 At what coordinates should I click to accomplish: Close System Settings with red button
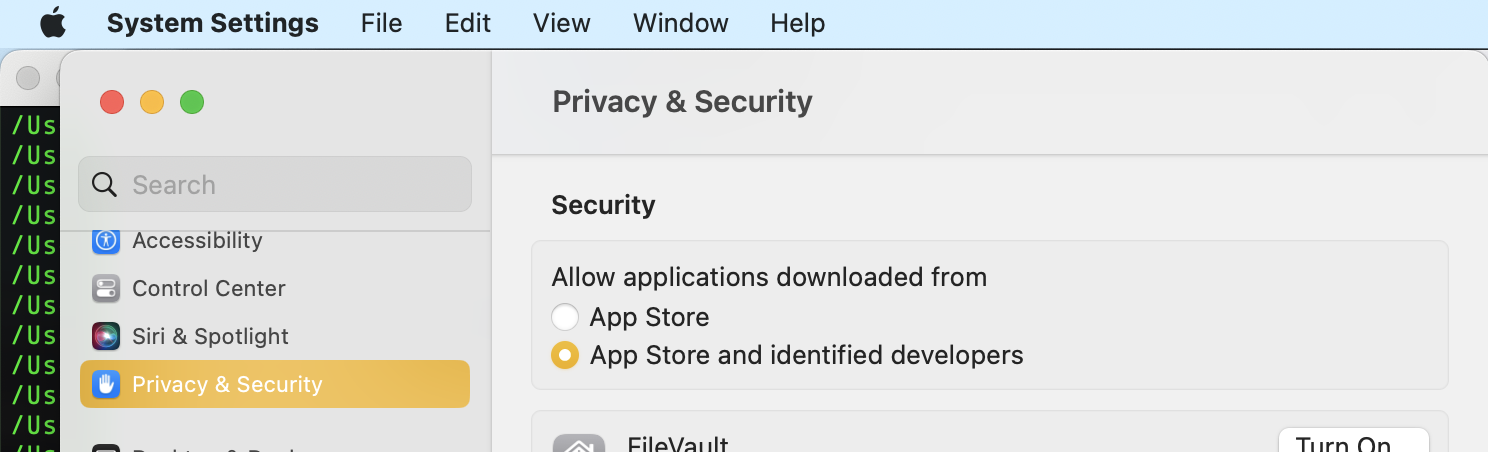coord(112,102)
